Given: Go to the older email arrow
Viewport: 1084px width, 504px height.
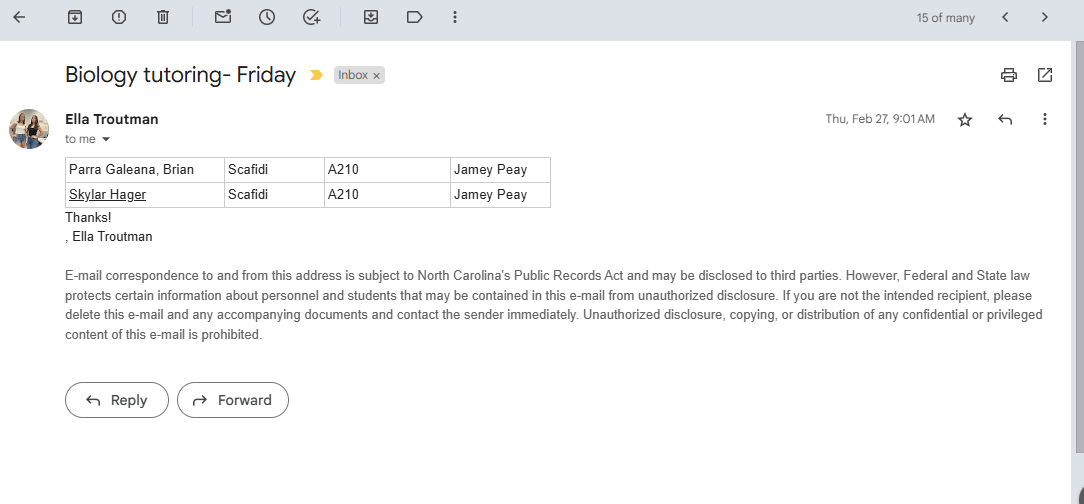Looking at the screenshot, I should pyautogui.click(x=1045, y=17).
